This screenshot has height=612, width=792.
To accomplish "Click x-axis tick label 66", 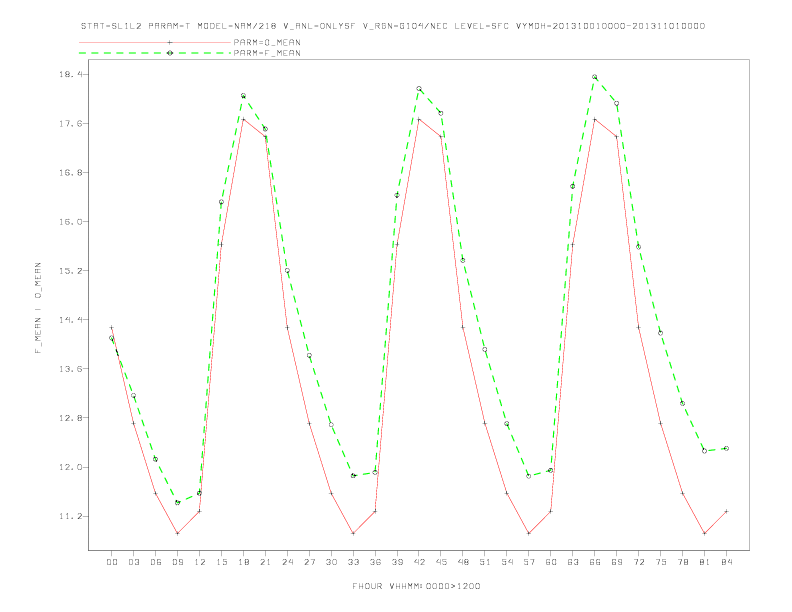I will pos(595,562).
